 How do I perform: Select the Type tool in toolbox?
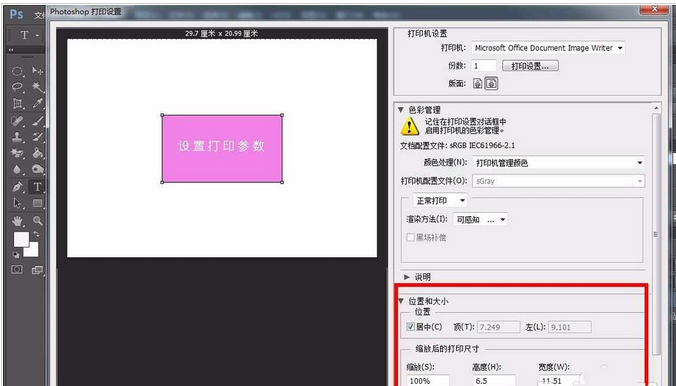click(x=38, y=187)
